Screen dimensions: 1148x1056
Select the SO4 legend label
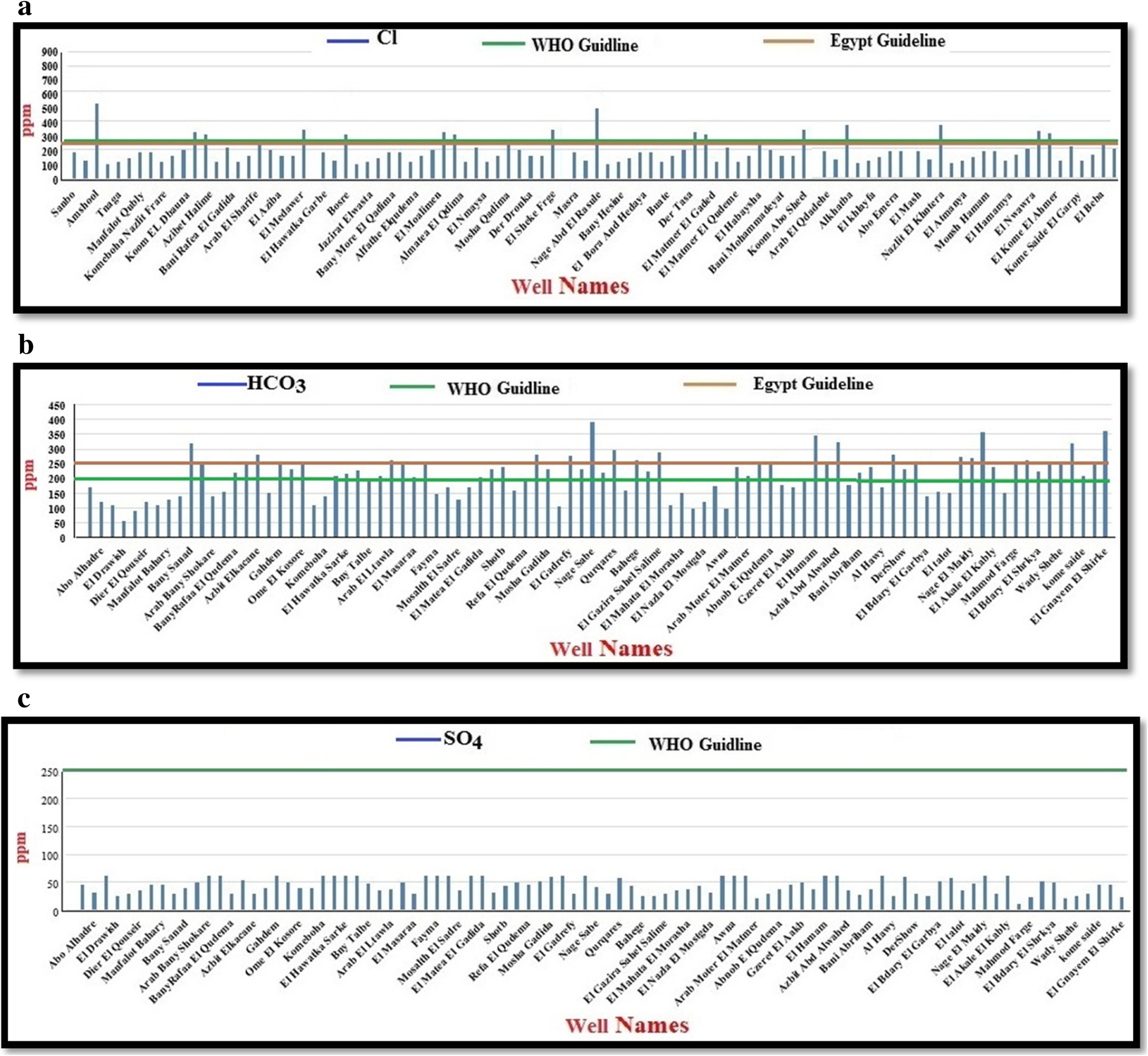coord(463,740)
